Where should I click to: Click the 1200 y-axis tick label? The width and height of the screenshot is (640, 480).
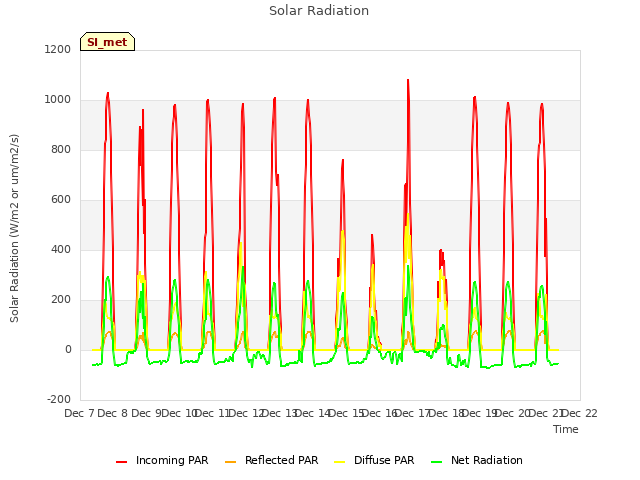point(58,49)
